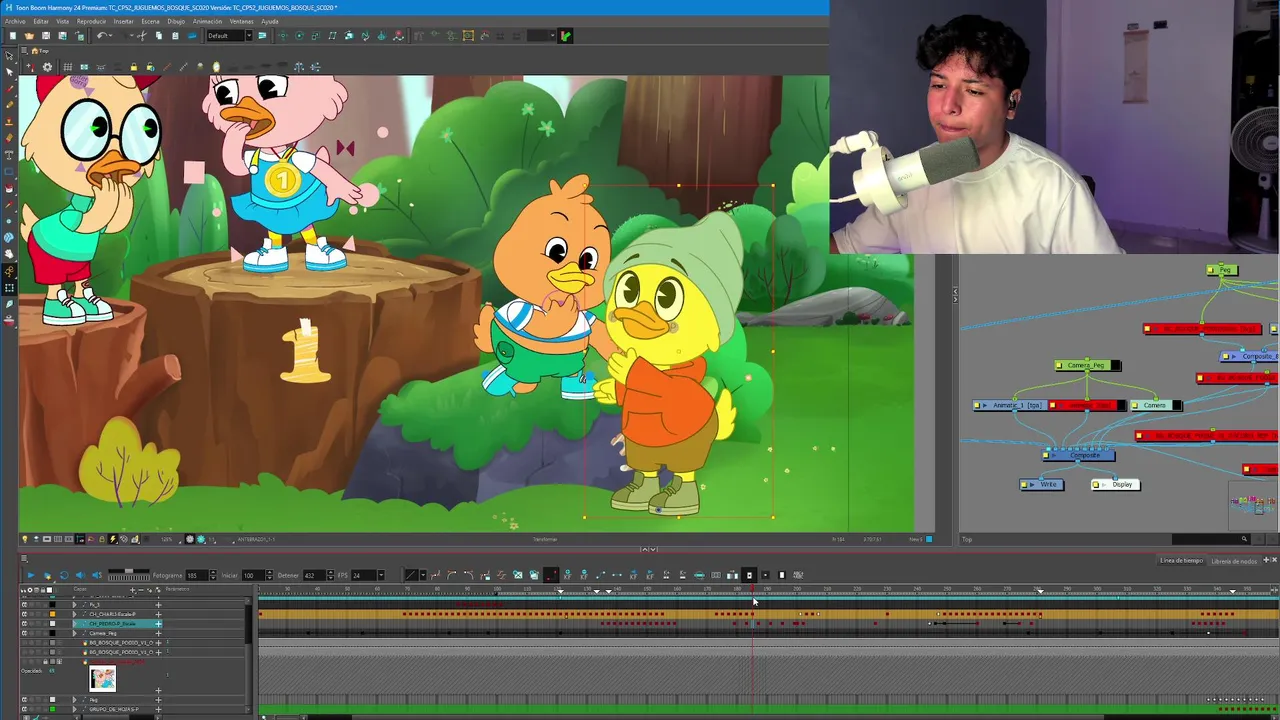This screenshot has height=720, width=1280.
Task: Click the balance scales icon in Camera toolbar
Action: coord(299,67)
